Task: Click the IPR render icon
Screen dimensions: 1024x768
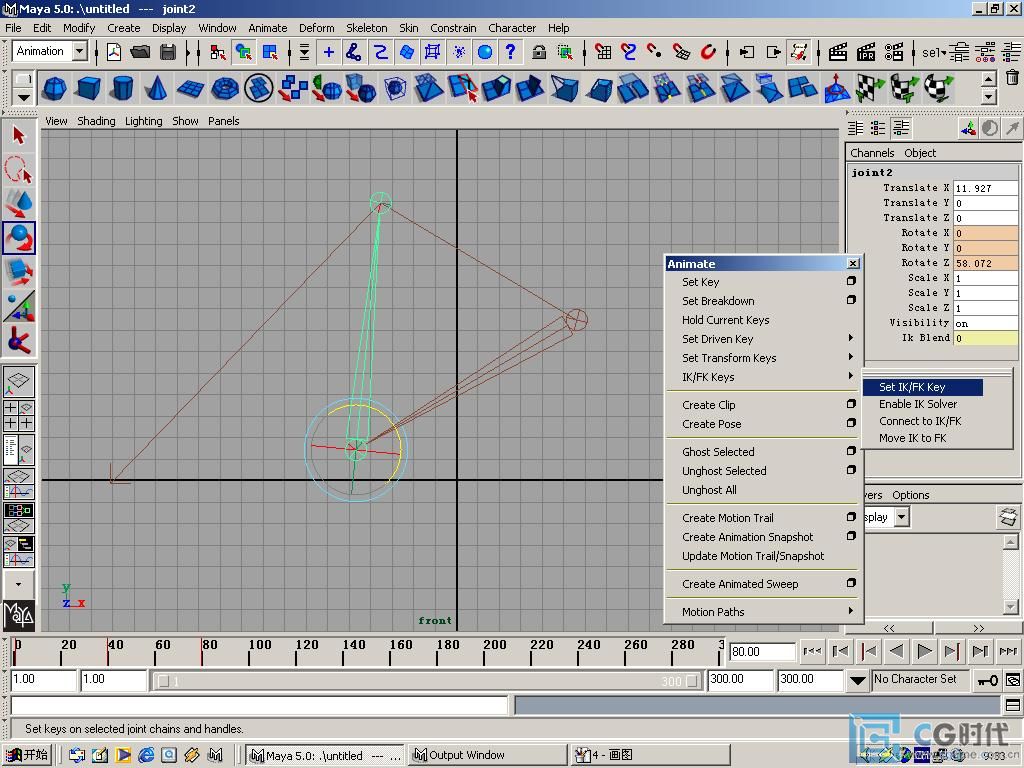Action: (866, 52)
